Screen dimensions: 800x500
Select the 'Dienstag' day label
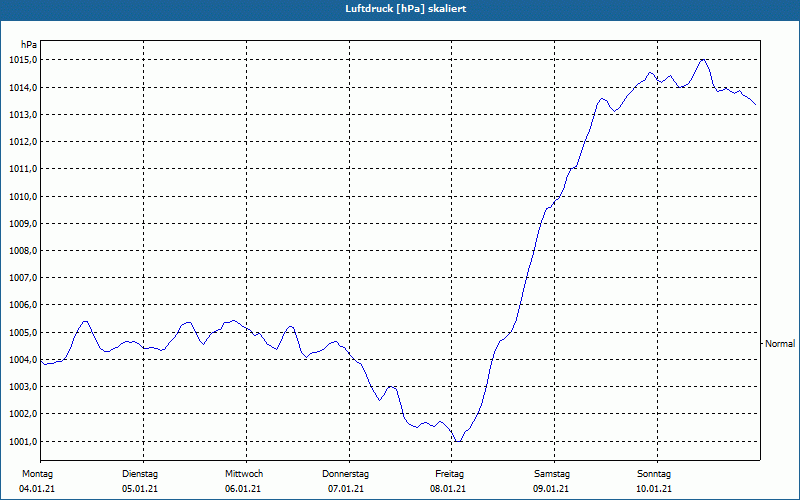(x=140, y=474)
